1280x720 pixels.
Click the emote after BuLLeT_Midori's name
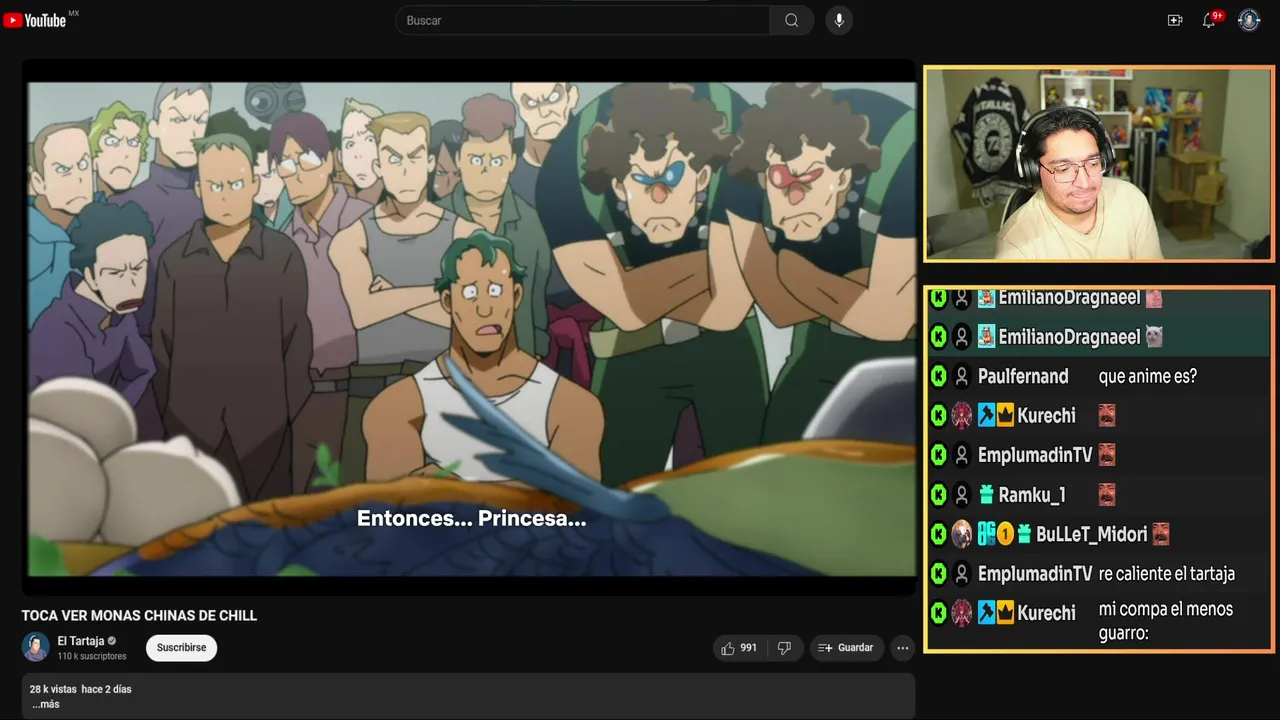tap(1160, 534)
